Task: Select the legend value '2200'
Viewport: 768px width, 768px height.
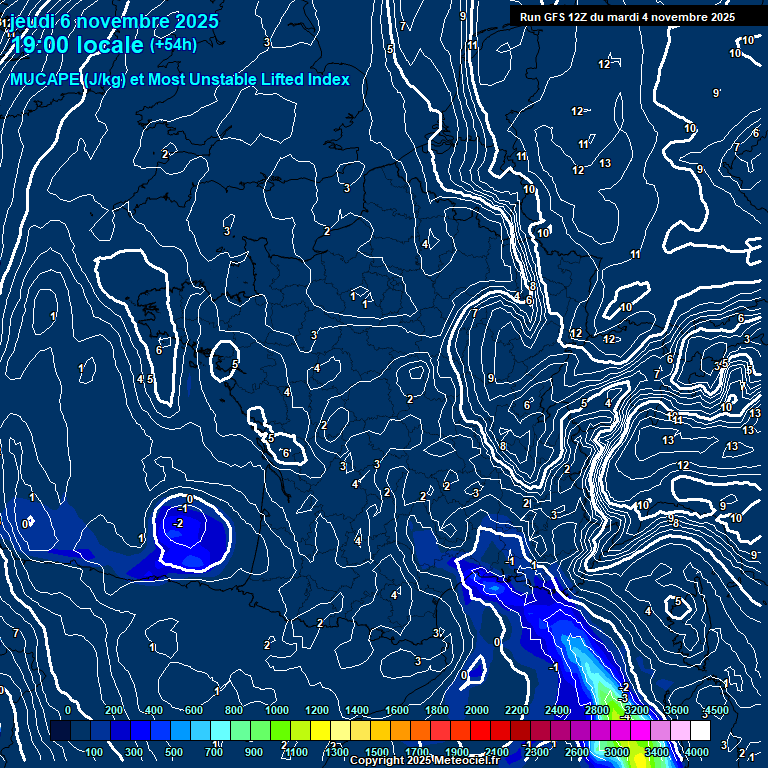Action: (x=517, y=710)
